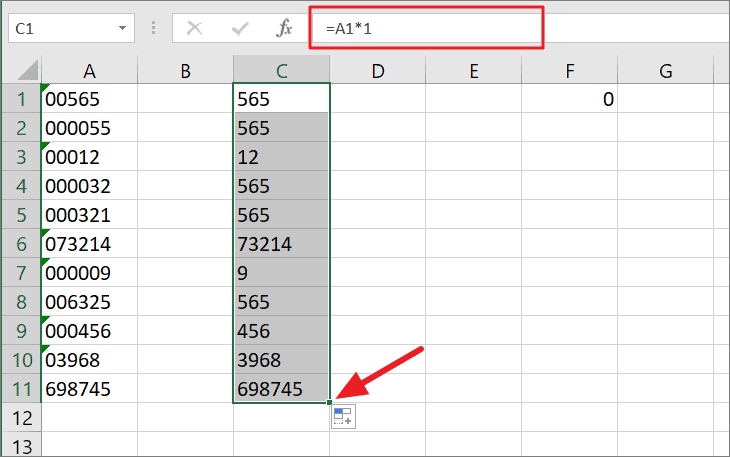Click the fill handle at C11 corner
Viewport: 730px width, 457px height.
(x=330, y=402)
